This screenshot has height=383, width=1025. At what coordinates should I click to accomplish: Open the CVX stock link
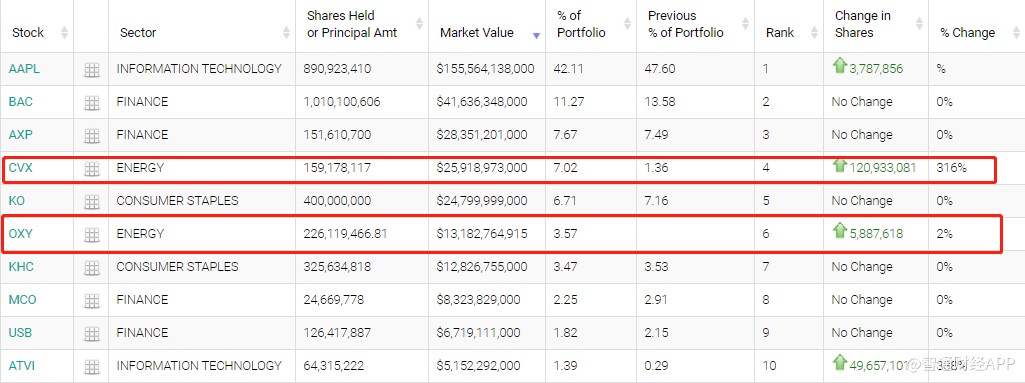click(x=20, y=168)
